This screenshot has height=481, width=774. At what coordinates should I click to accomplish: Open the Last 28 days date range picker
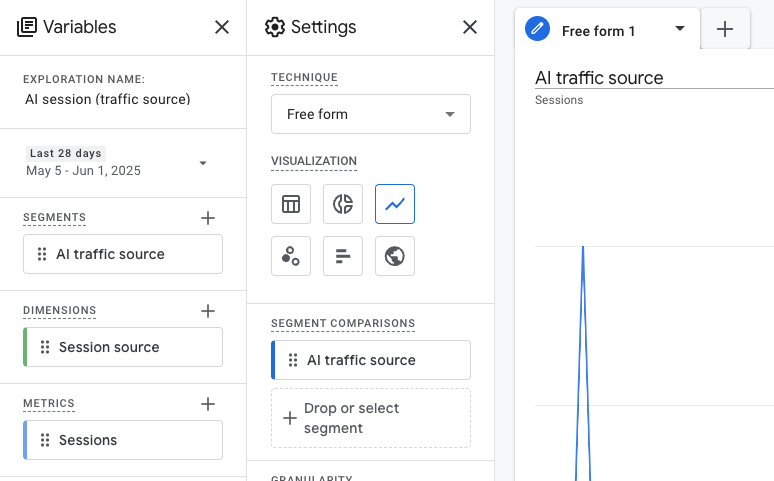116,162
